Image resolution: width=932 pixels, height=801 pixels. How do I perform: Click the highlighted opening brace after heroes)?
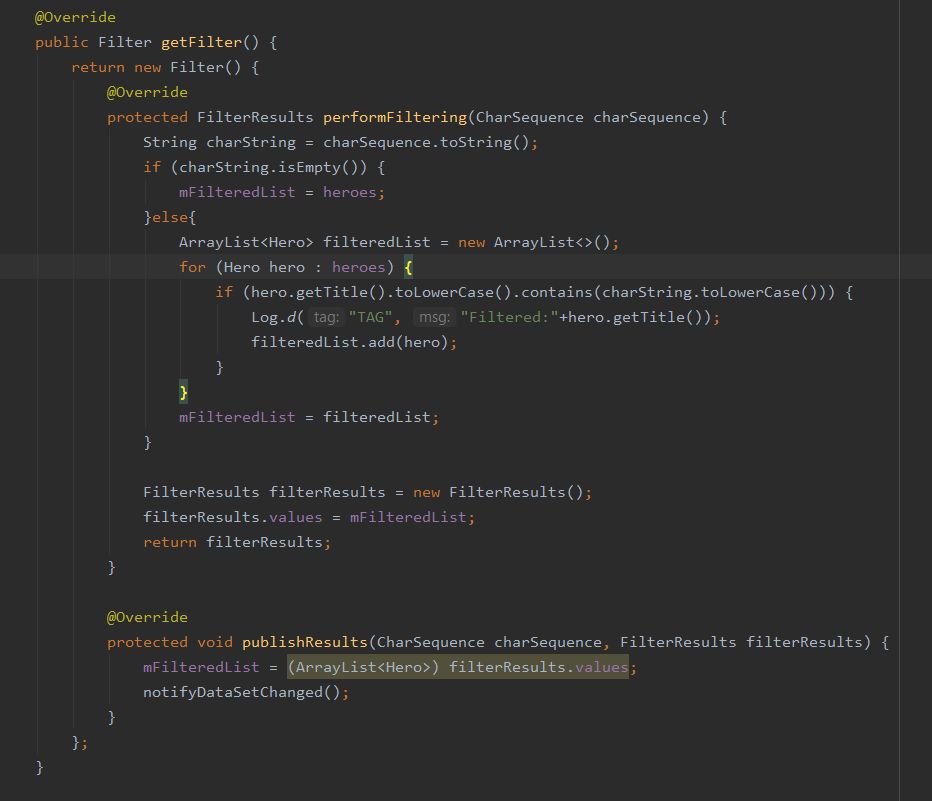pos(408,267)
